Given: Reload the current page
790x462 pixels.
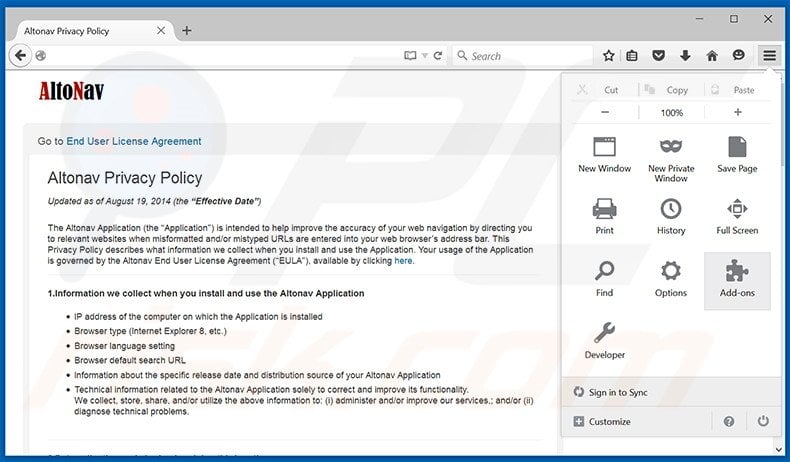Looking at the screenshot, I should pos(438,55).
